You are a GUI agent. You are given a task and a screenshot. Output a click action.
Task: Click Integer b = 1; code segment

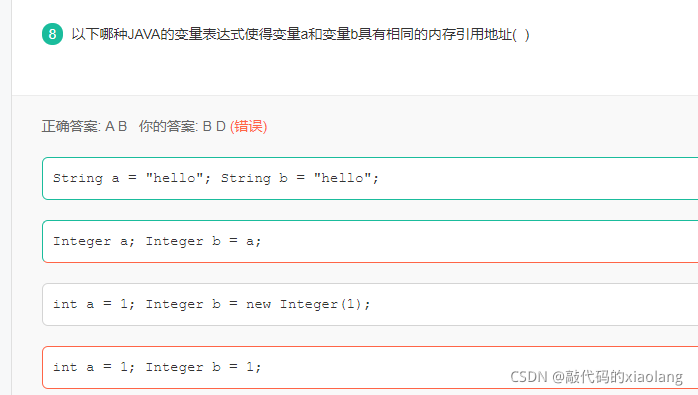203,367
